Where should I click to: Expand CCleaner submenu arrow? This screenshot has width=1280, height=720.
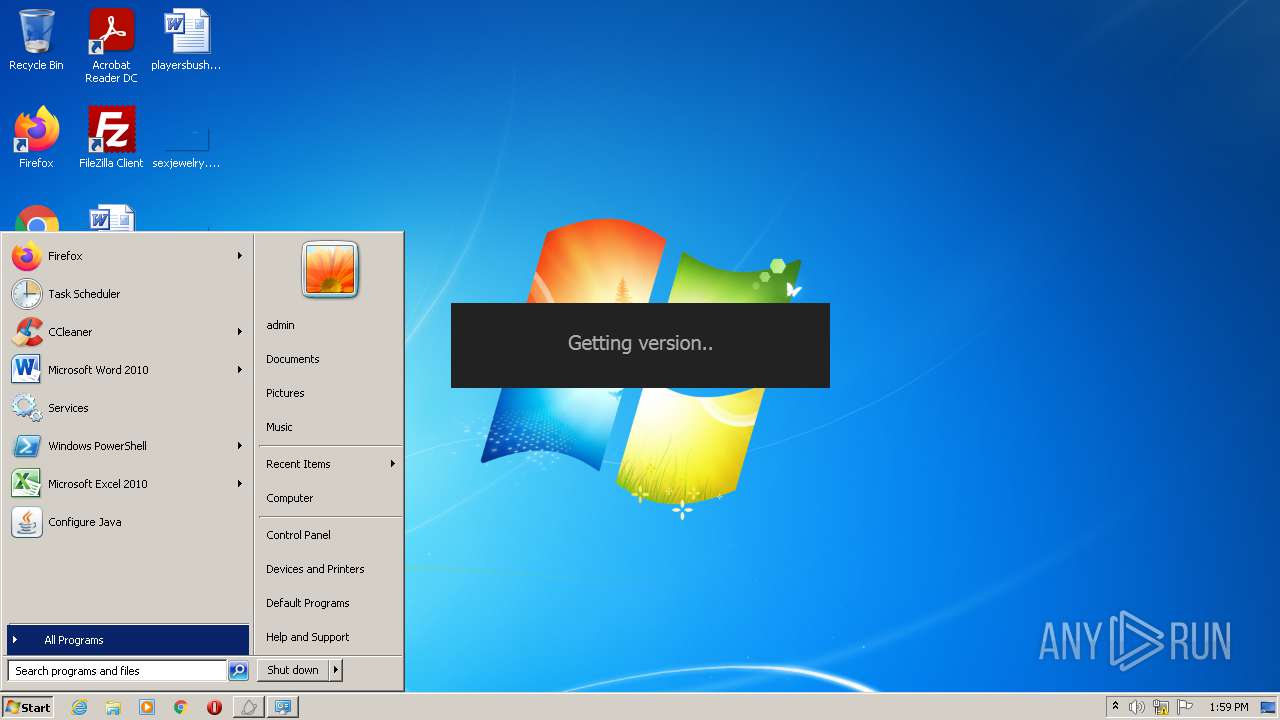(x=240, y=332)
